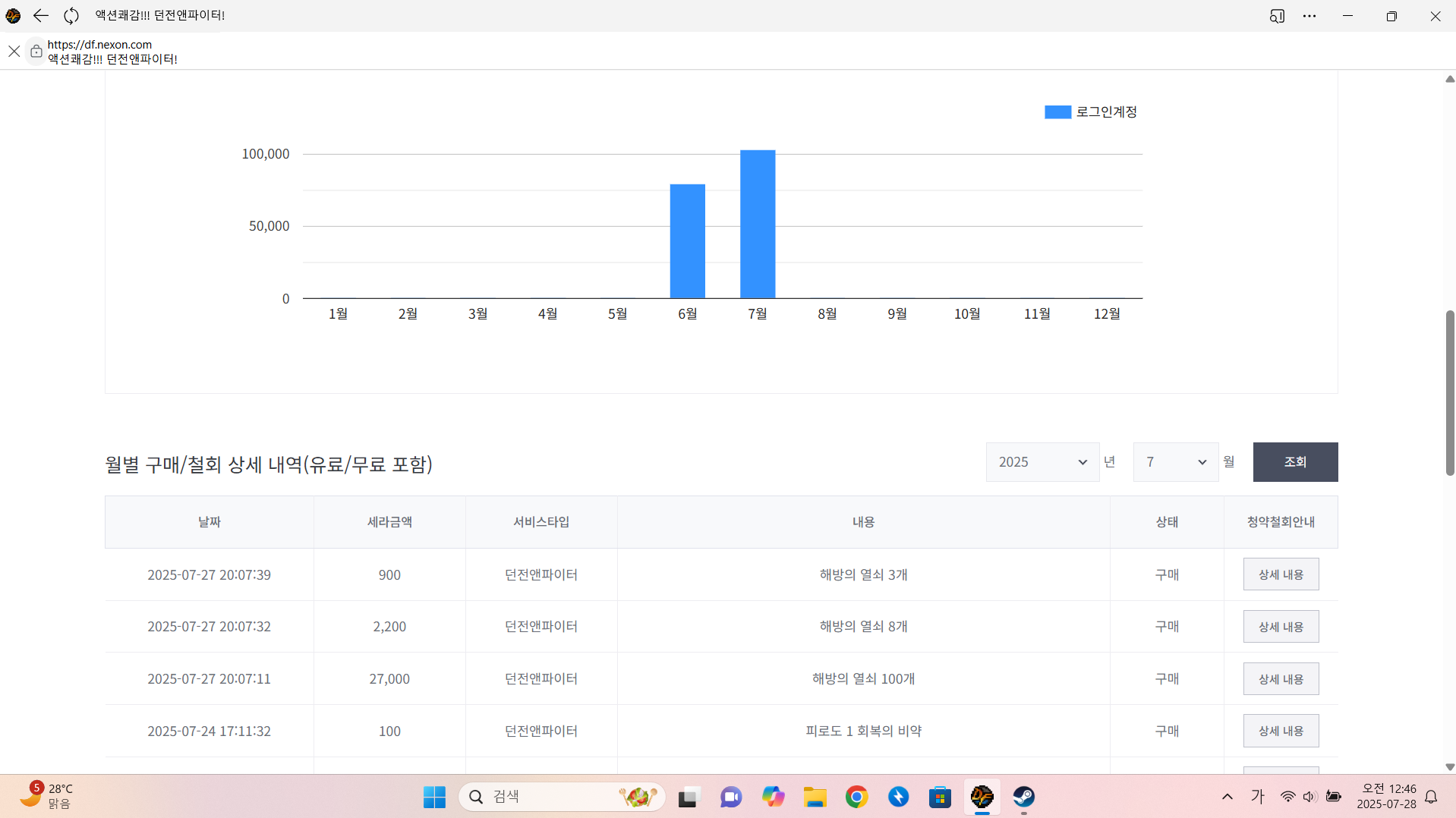Click the taskbar search box
This screenshot has width=1456, height=818.
point(562,797)
